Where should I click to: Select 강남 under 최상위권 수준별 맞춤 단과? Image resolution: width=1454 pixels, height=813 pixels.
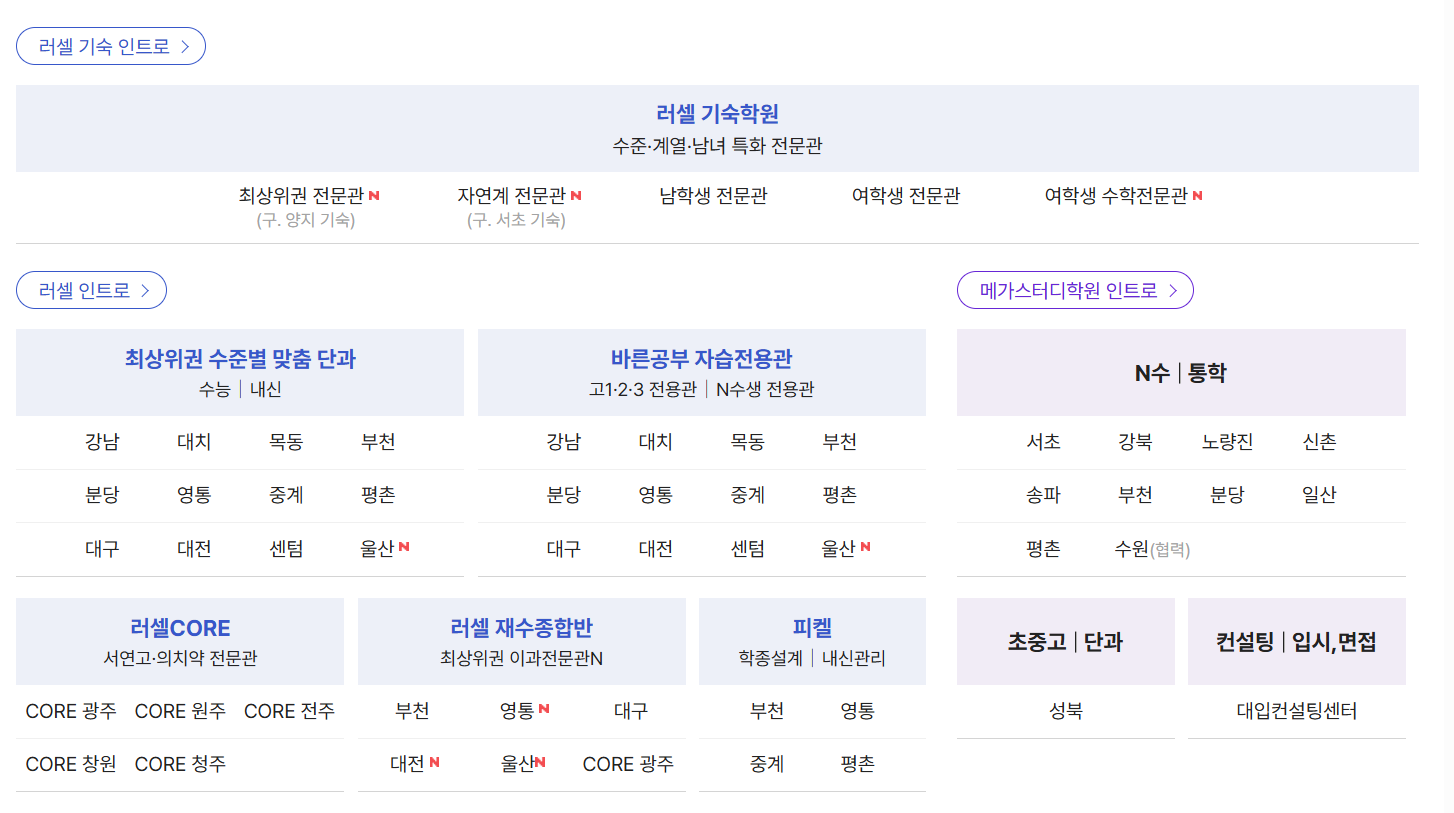click(x=101, y=441)
